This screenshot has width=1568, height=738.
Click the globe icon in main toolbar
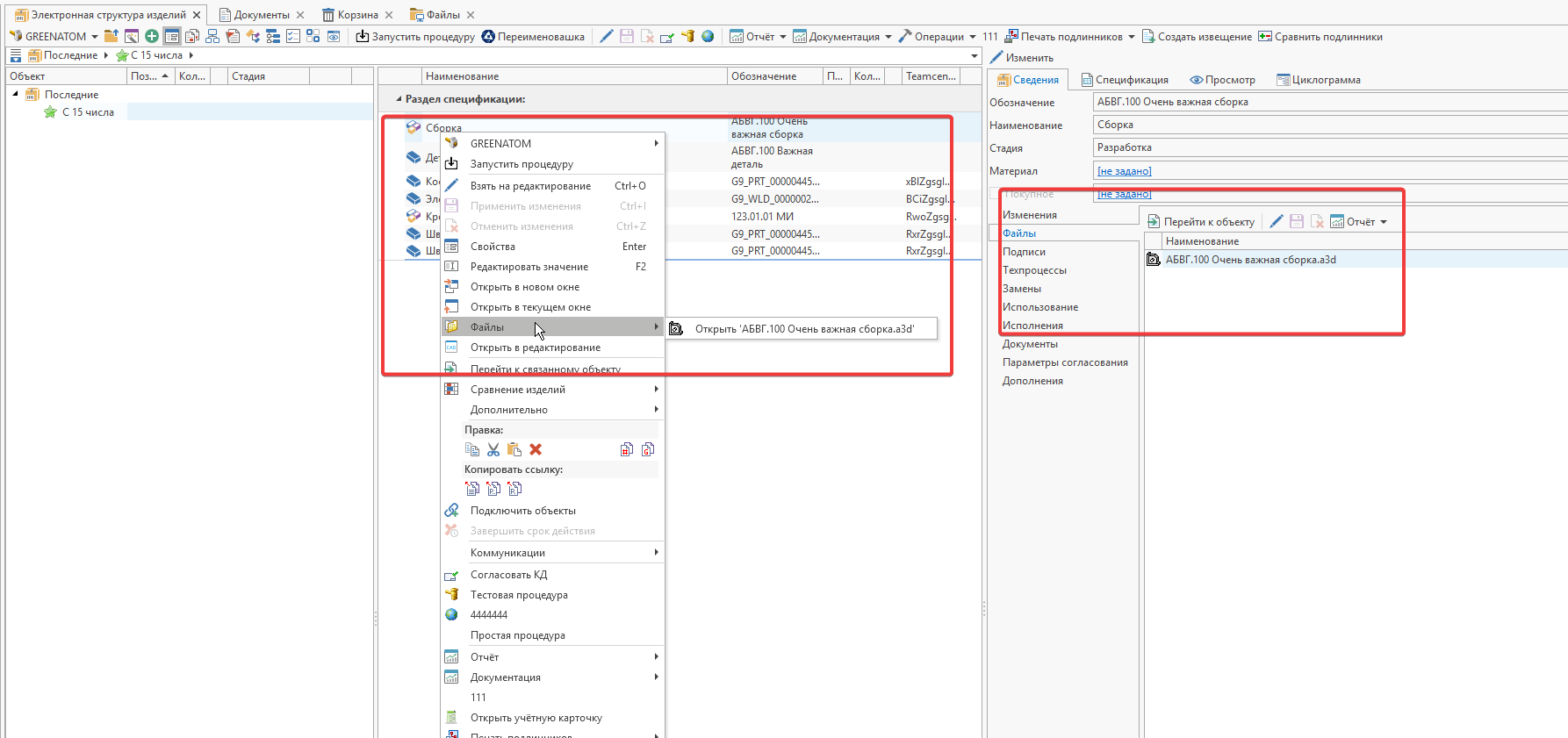pos(708,36)
